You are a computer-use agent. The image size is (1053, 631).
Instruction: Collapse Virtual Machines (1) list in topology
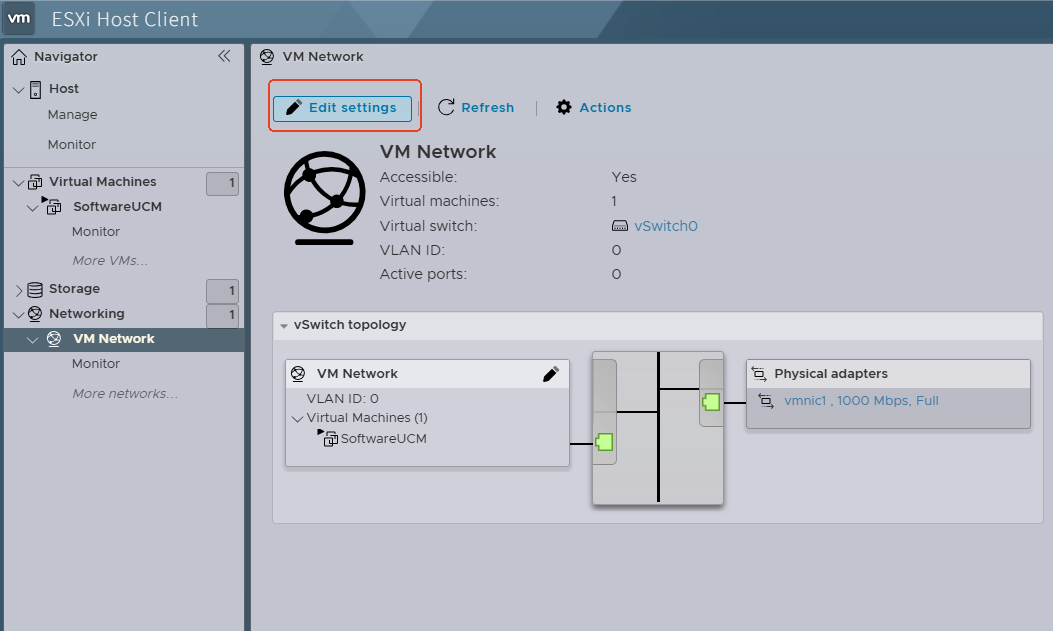coord(297,418)
